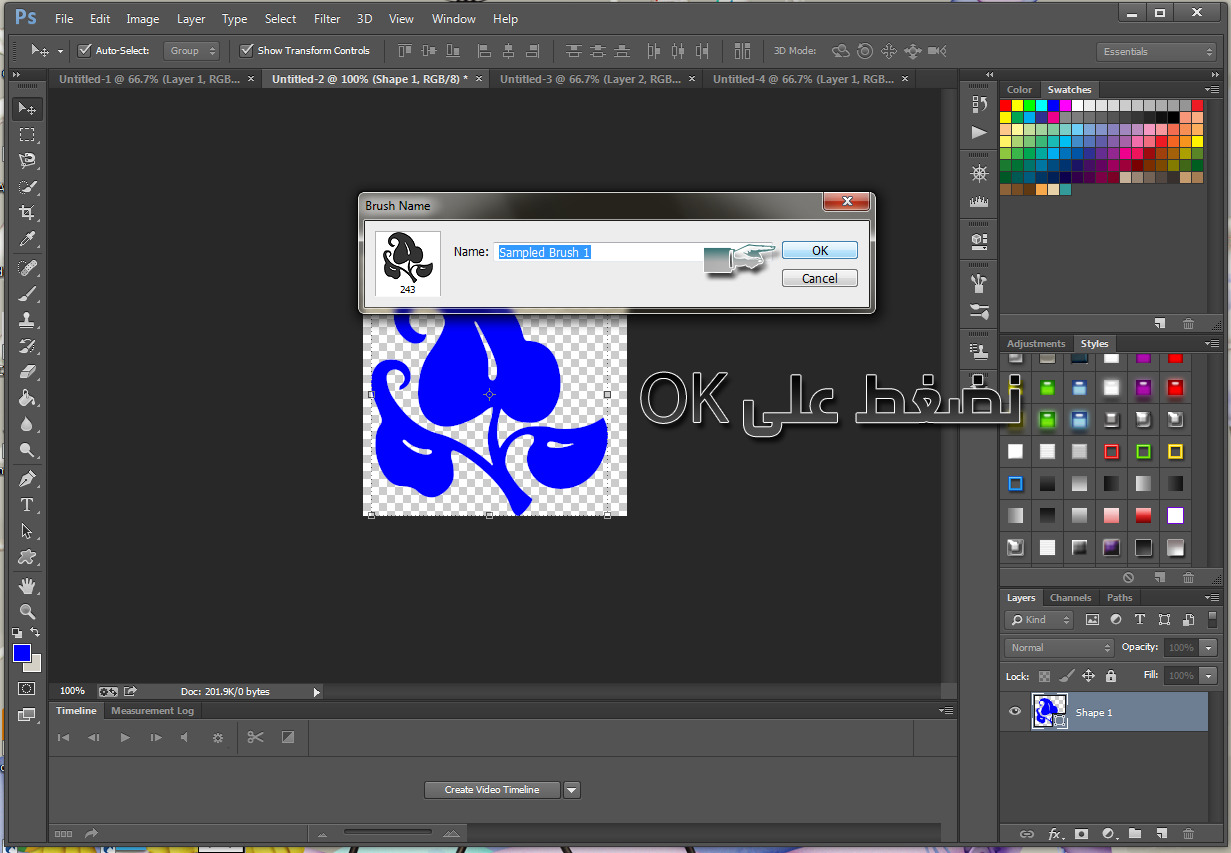Open the Essentials workspace dropdown
Viewport: 1231px width, 853px height.
(x=1155, y=51)
